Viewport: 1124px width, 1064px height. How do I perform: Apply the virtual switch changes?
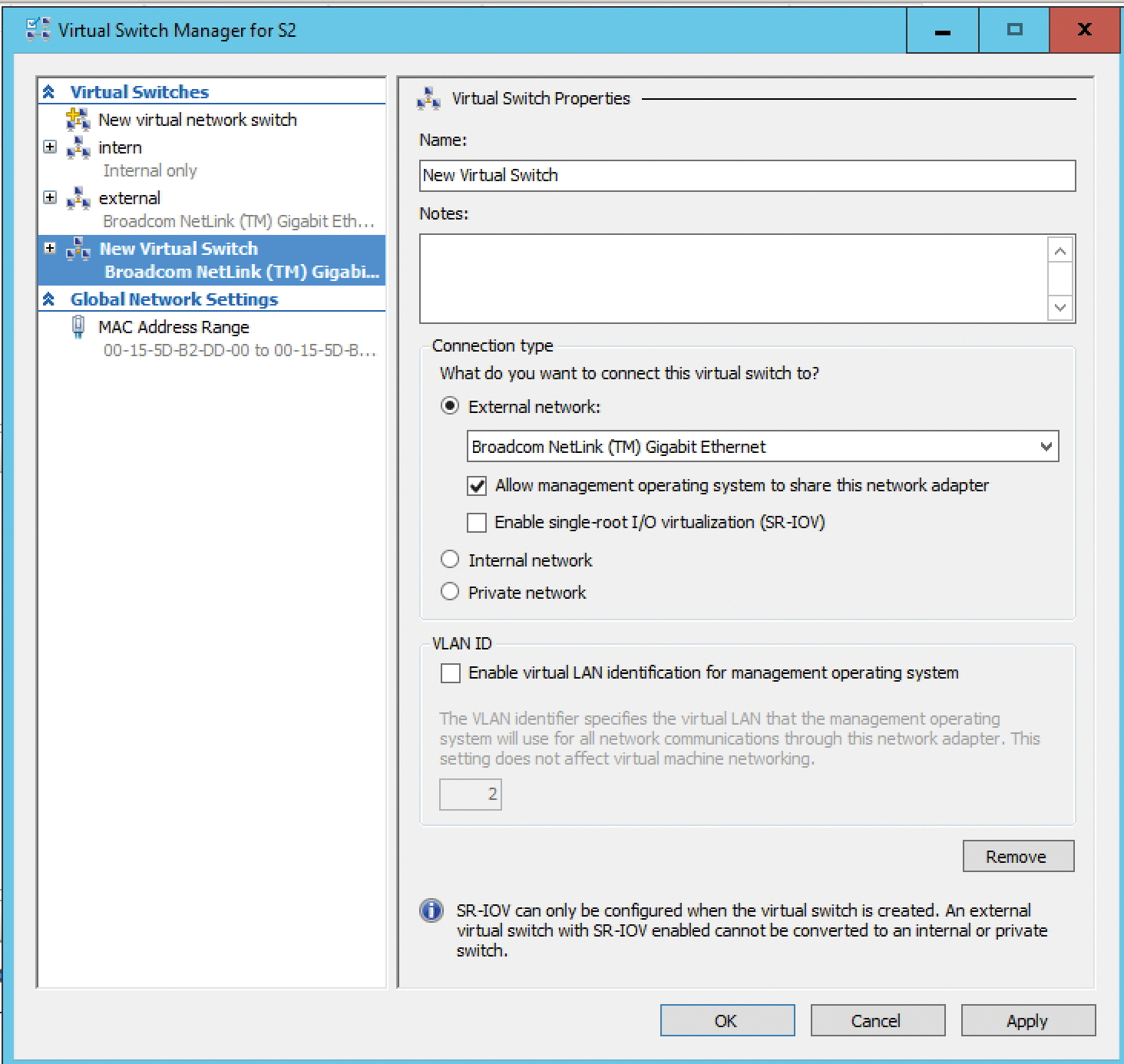click(x=1026, y=1020)
